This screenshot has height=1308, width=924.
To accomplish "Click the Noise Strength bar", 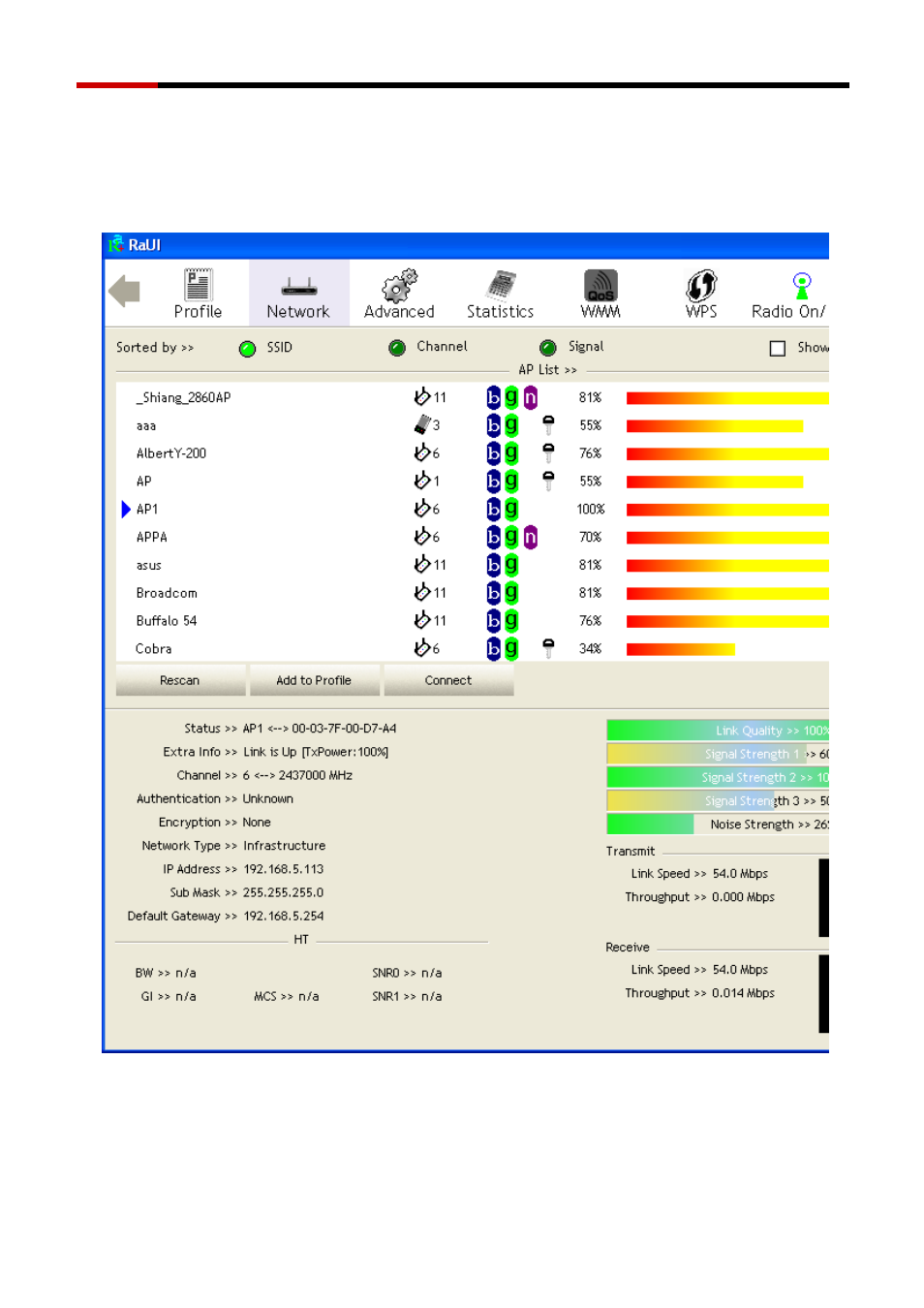I will 718,825.
